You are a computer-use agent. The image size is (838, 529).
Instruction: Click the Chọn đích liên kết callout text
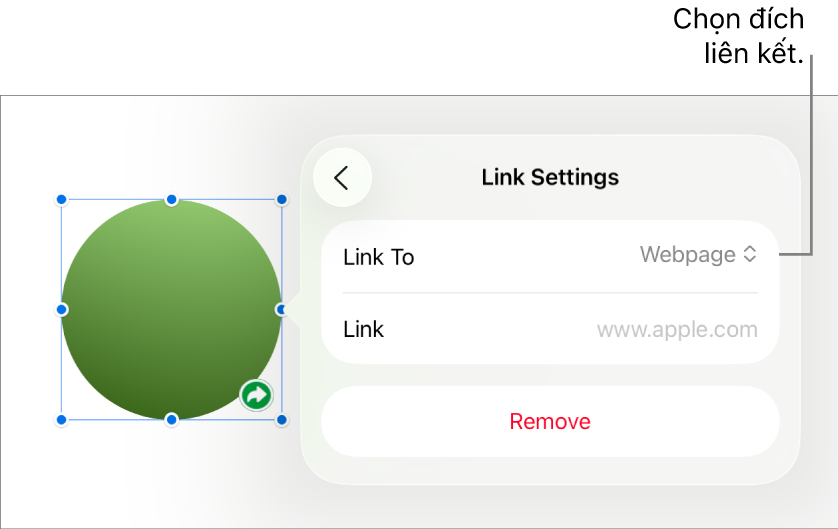tap(738, 36)
